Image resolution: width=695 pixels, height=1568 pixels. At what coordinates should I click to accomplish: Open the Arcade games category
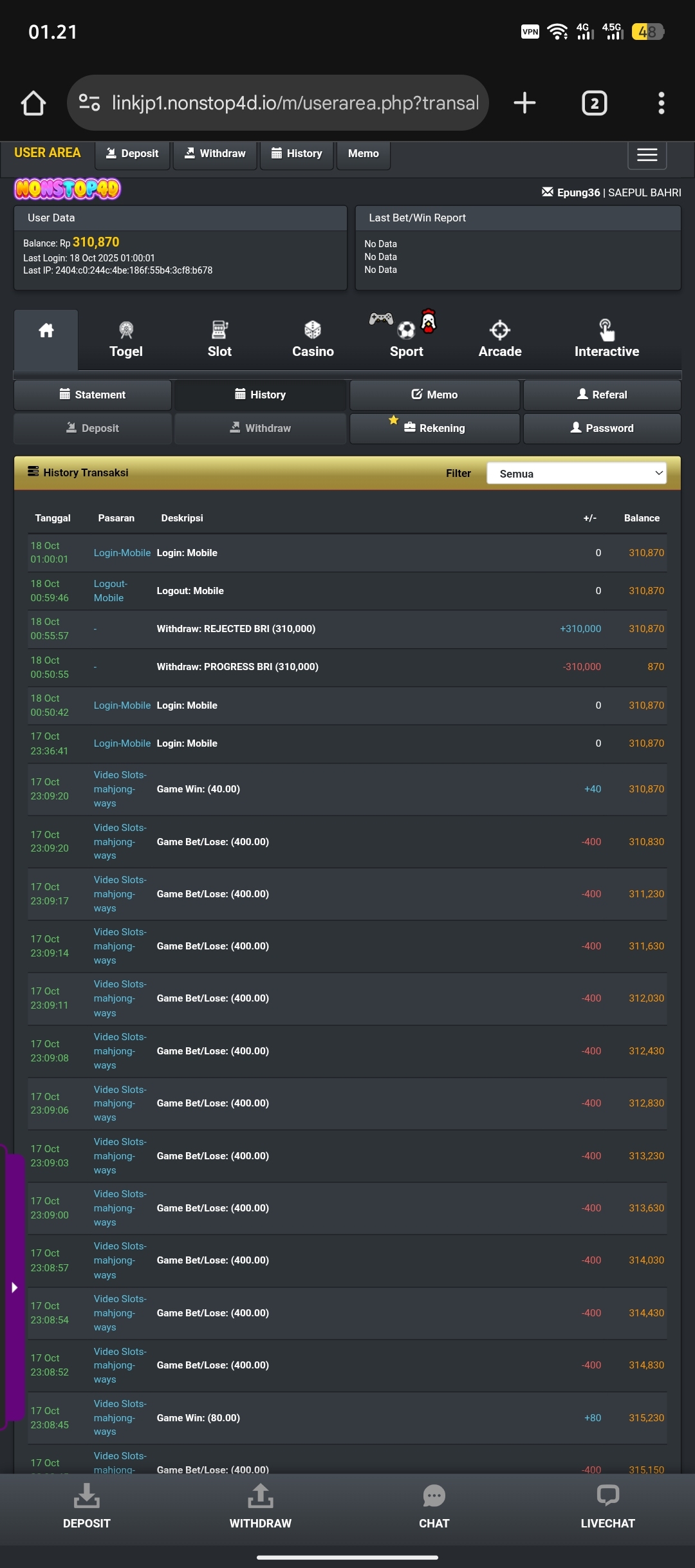tap(500, 339)
